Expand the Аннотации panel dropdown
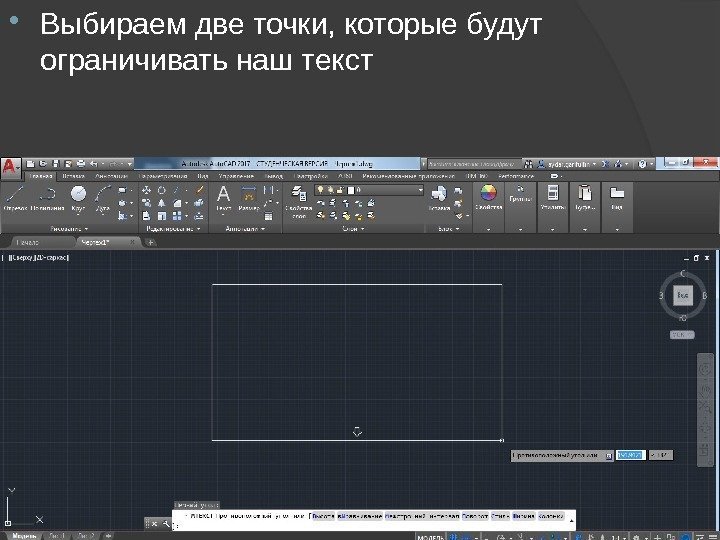 coord(245,228)
